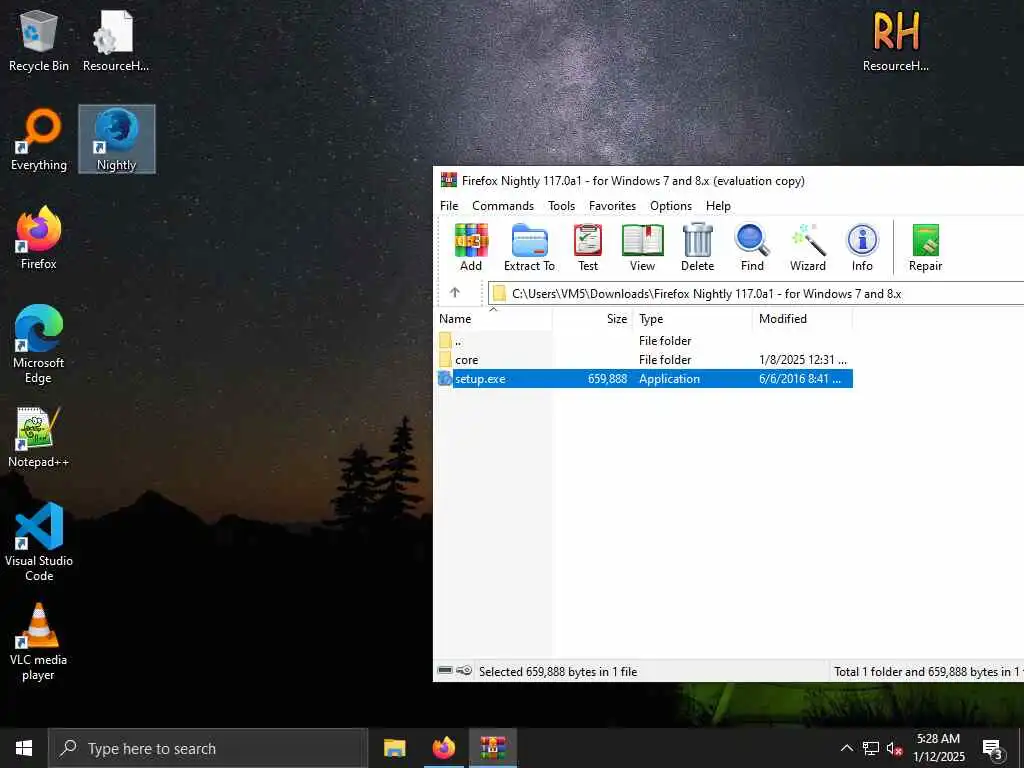
Task: Click the Type here to search box
Action: pos(208,748)
